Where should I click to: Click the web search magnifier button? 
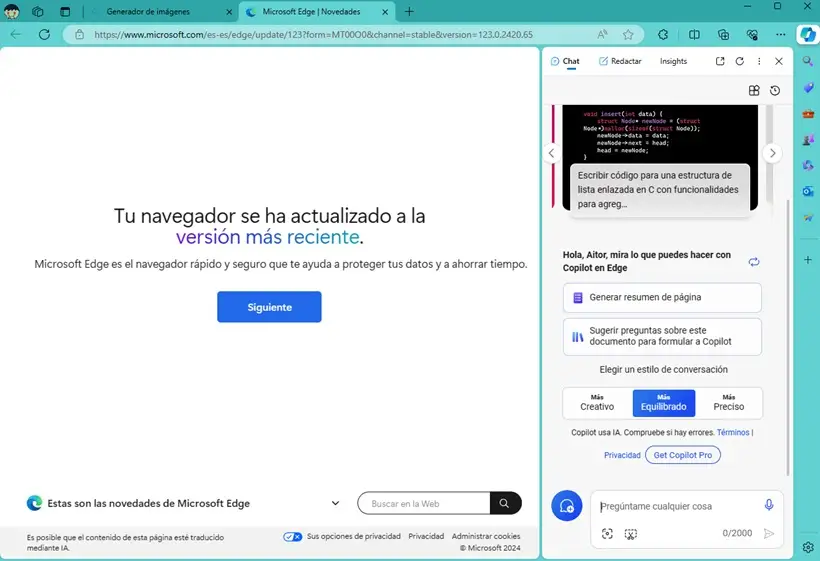(x=505, y=503)
